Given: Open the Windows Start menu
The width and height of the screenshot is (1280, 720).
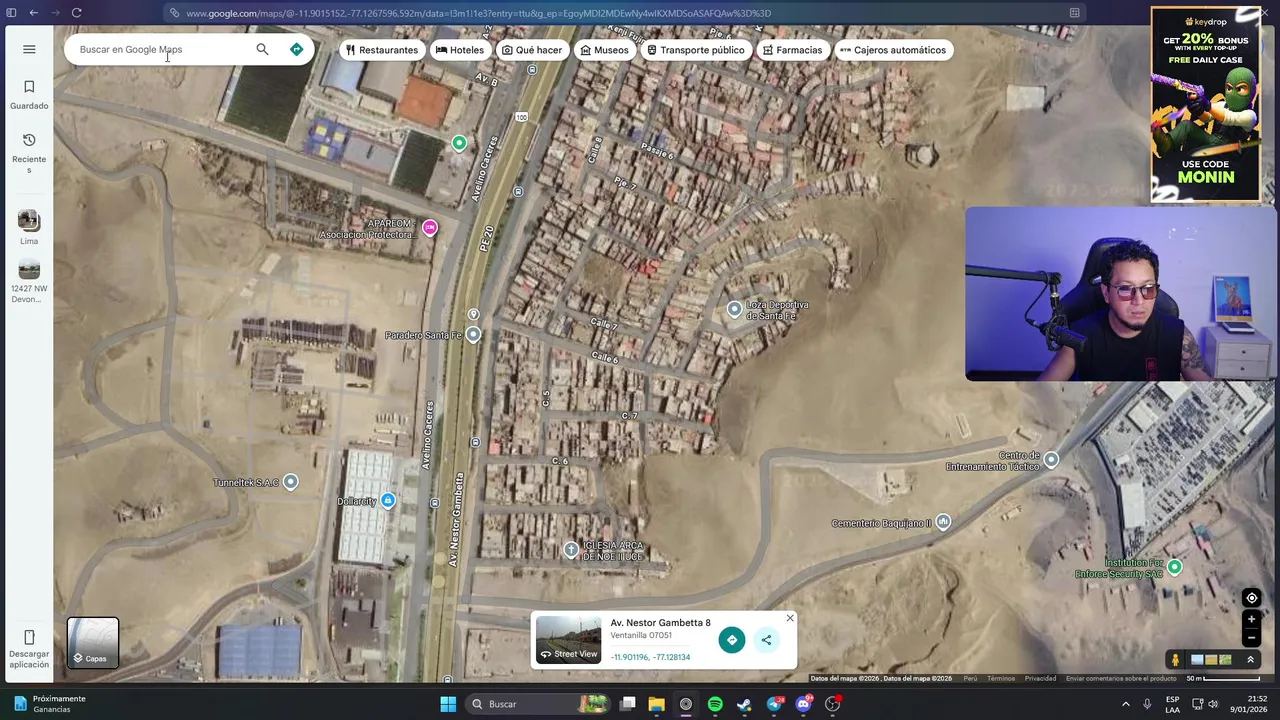Looking at the screenshot, I should pos(448,704).
